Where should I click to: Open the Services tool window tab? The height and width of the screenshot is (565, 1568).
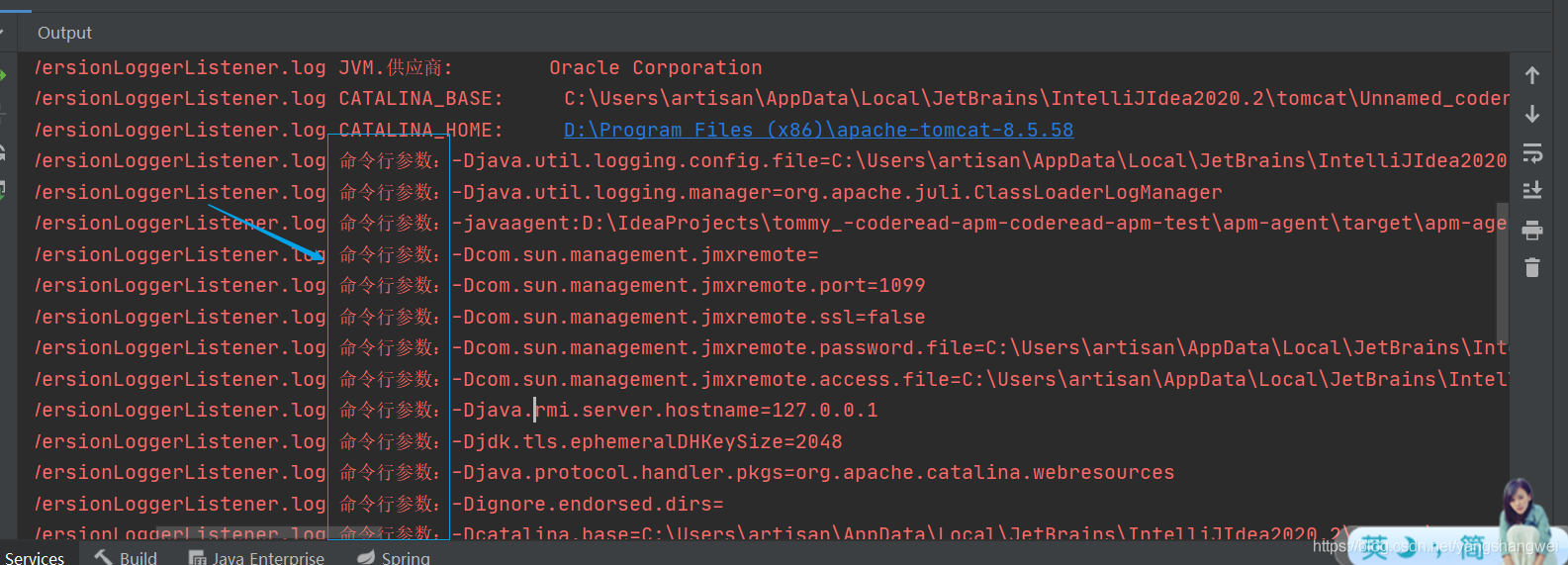34,558
